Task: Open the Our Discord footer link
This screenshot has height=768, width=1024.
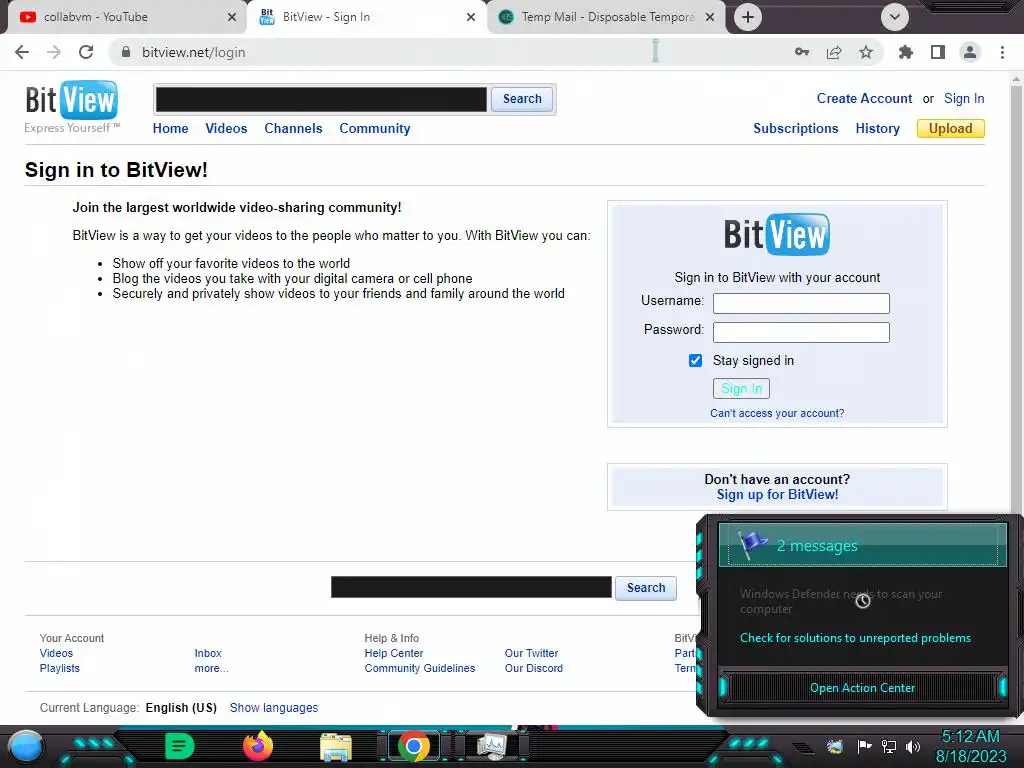Action: coord(534,668)
